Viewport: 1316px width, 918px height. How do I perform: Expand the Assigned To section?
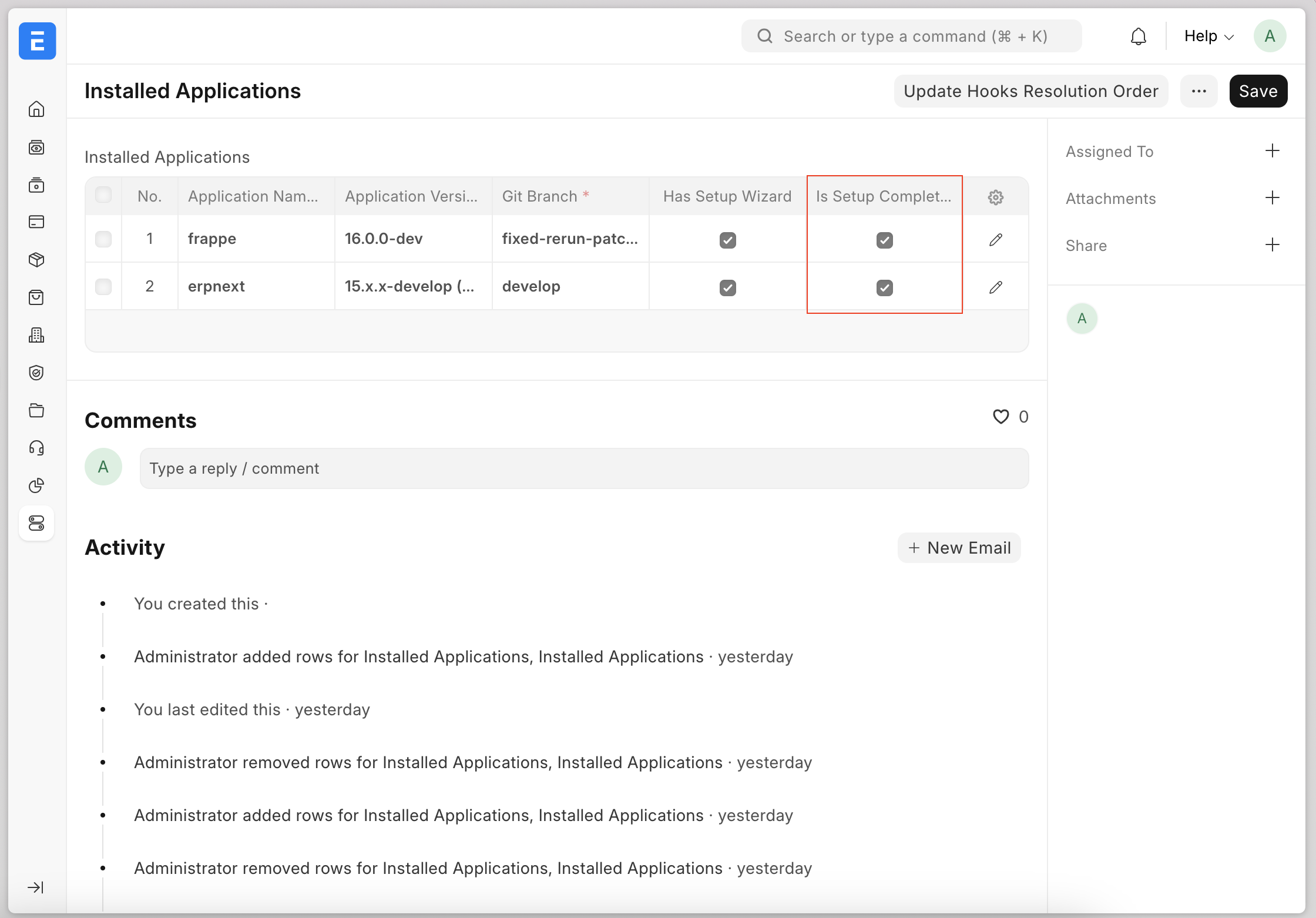coord(1273,151)
